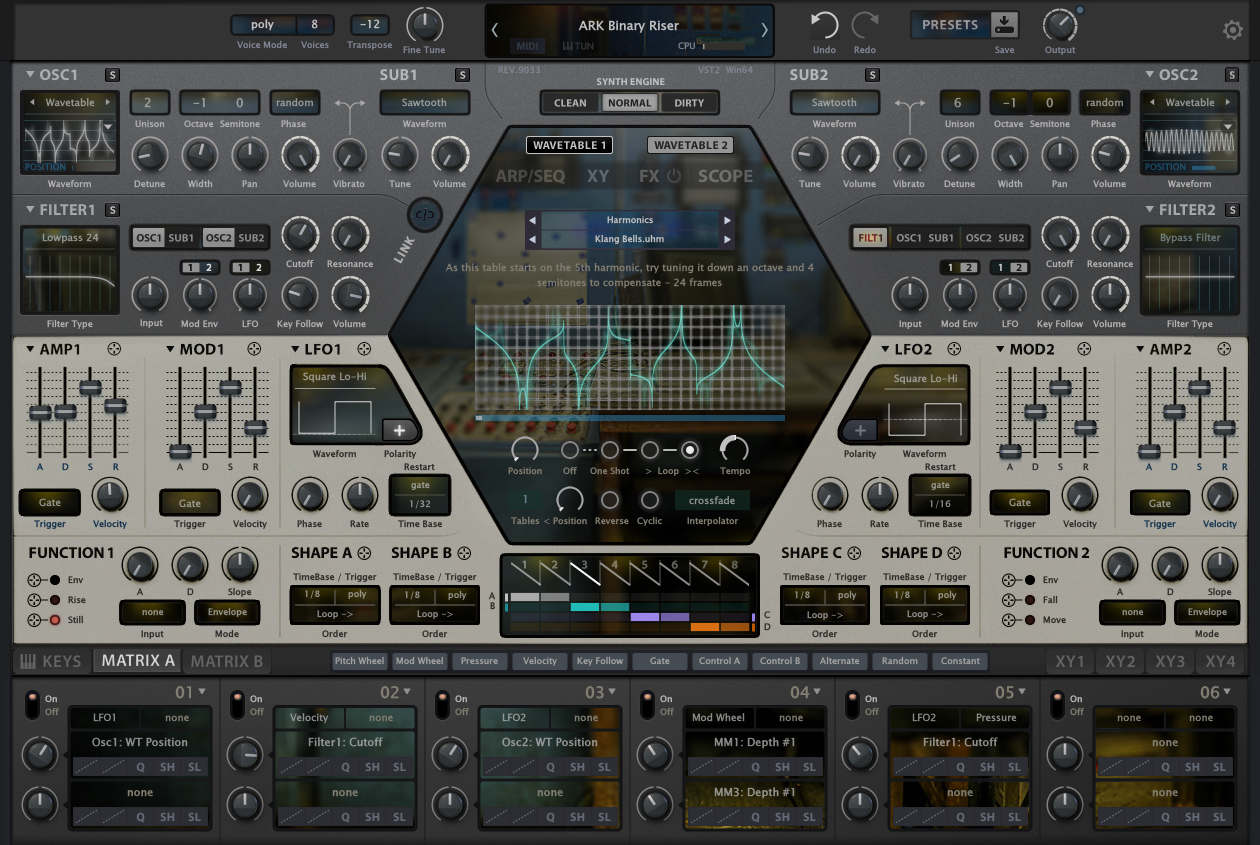The width and height of the screenshot is (1260, 845).
Task: Click SHAPE A crosshair icon
Action: coord(364,553)
